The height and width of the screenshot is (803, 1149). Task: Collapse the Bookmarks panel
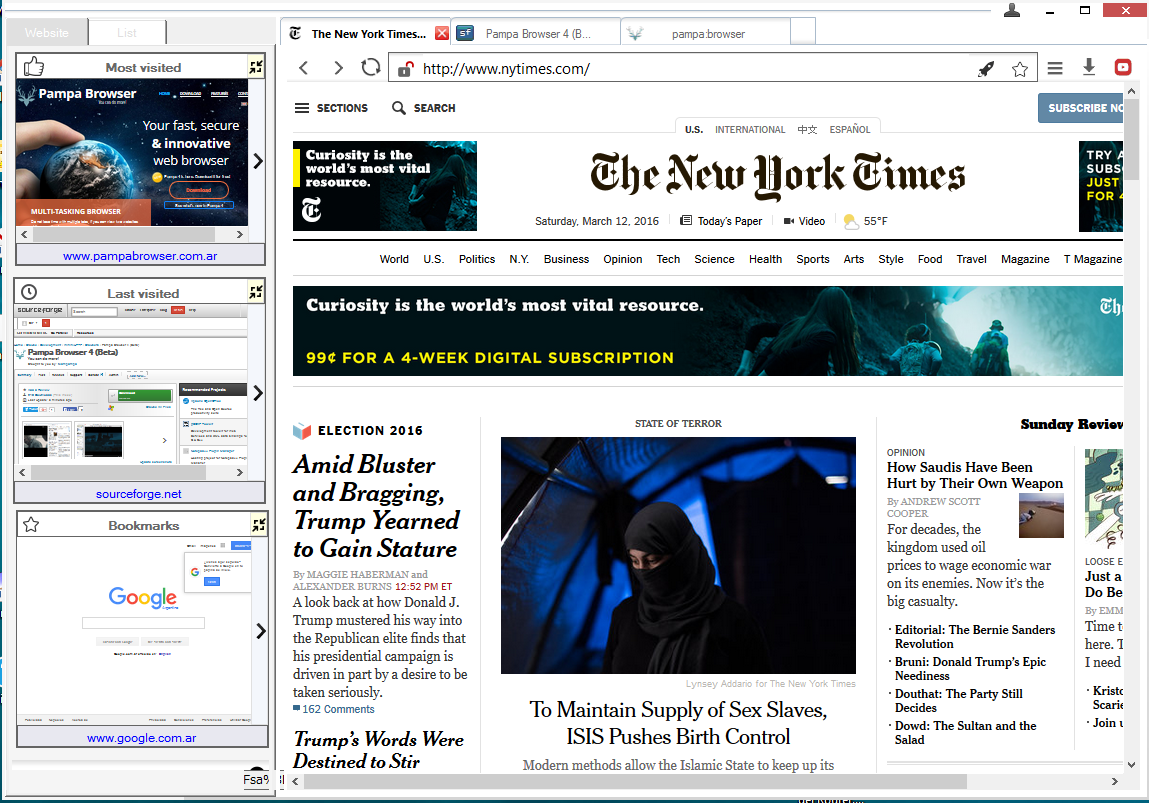coord(259,524)
